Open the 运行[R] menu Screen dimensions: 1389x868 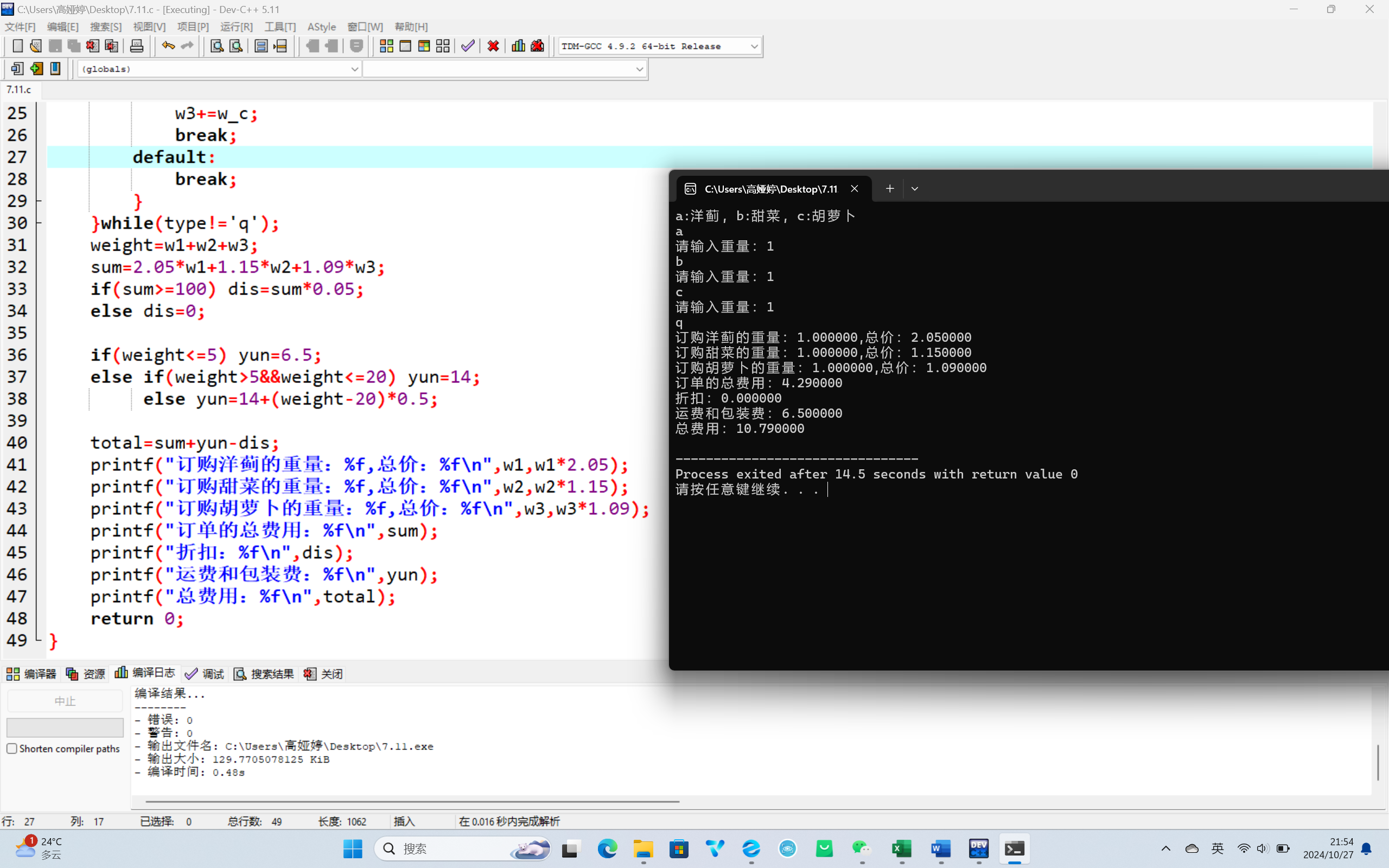pos(236,27)
